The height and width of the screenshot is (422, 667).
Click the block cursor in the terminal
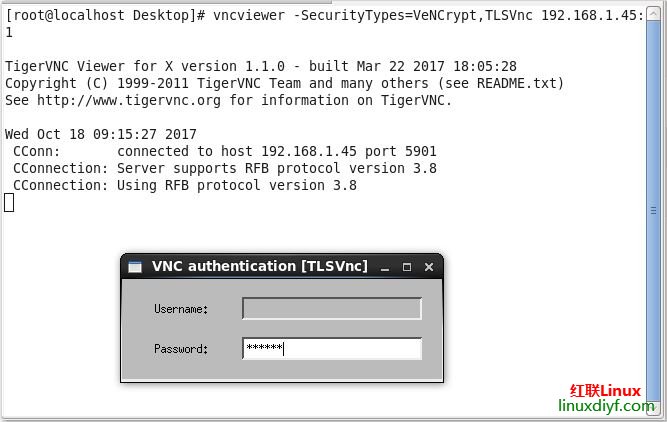pos(9,203)
